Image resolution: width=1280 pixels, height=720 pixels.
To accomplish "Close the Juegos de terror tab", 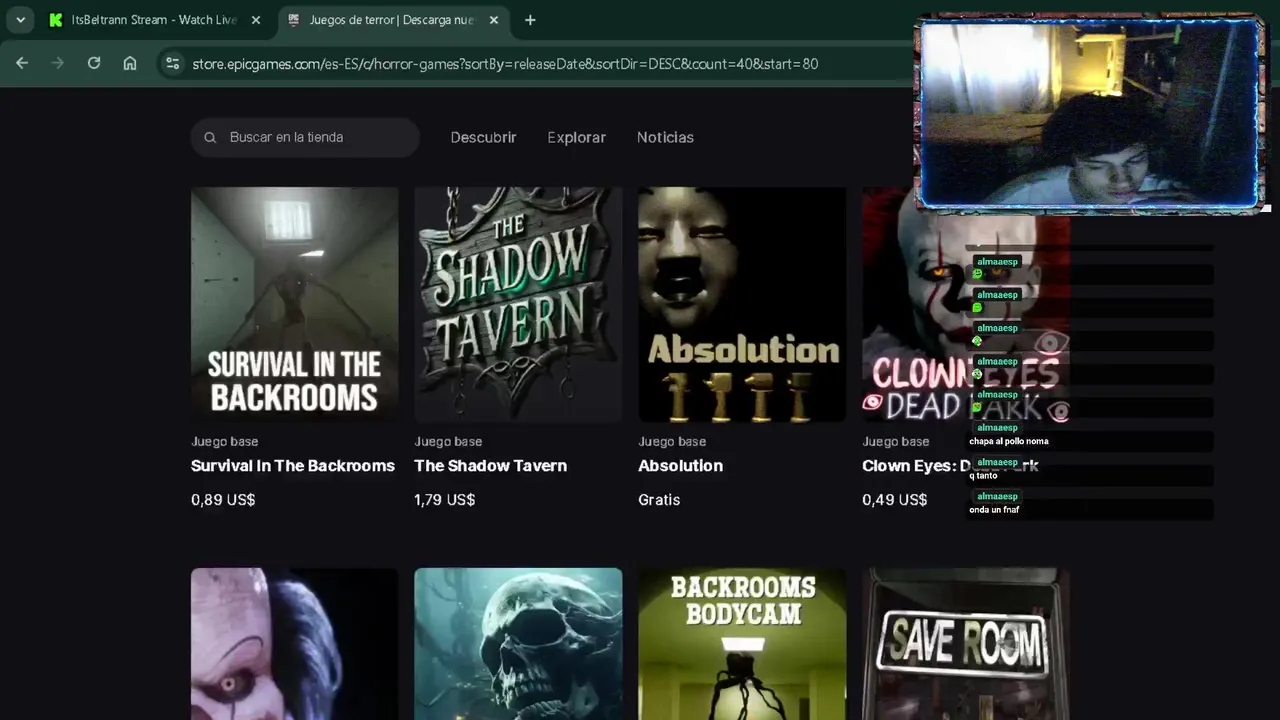I will pyautogui.click(x=493, y=20).
